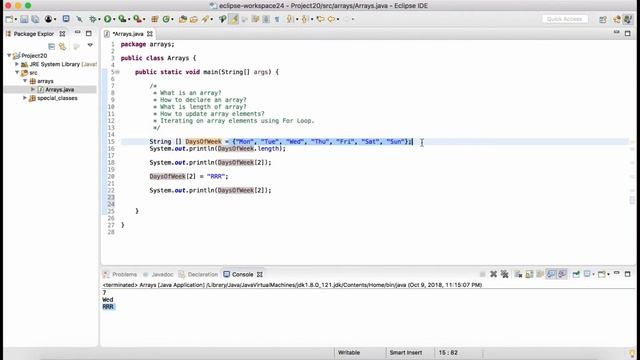The image size is (640, 360).
Task: Click the Open Type icon
Action: (x=183, y=19)
